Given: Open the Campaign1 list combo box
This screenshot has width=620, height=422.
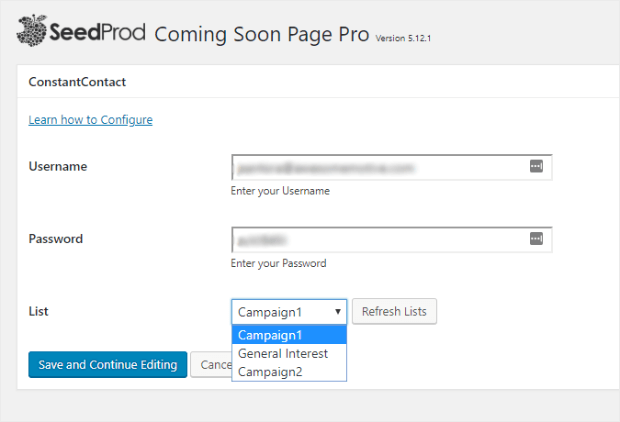Looking at the screenshot, I should pos(289,312).
